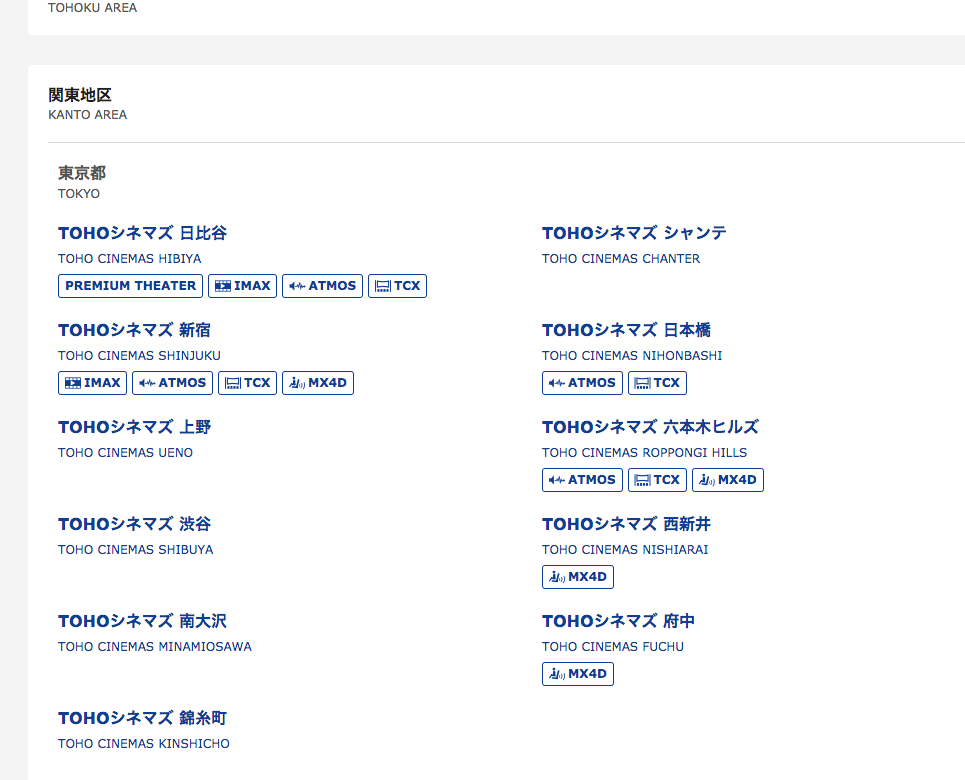Select TOHO Cinemas Shinjuku theater
The image size is (965, 780).
click(134, 331)
